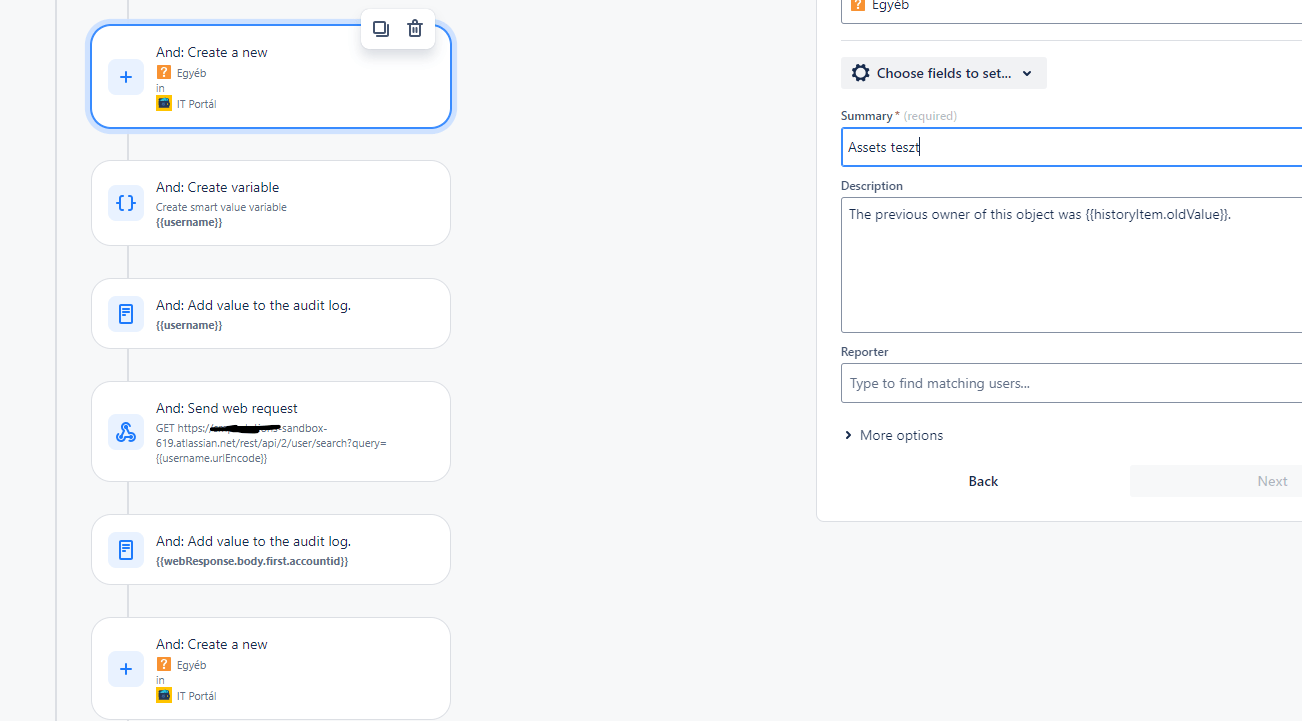Click the plus icon on Create a new action
Image resolution: width=1302 pixels, height=721 pixels.
pyautogui.click(x=125, y=76)
